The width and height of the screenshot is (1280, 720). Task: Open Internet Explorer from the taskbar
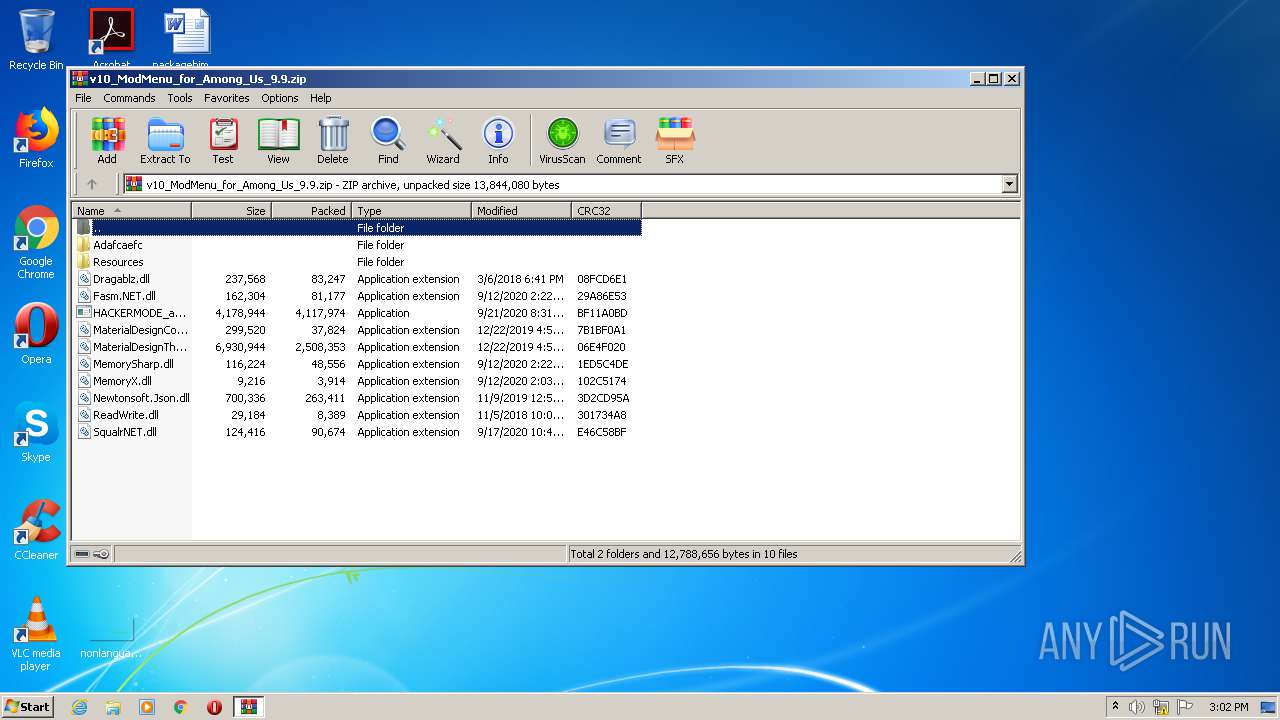point(79,707)
